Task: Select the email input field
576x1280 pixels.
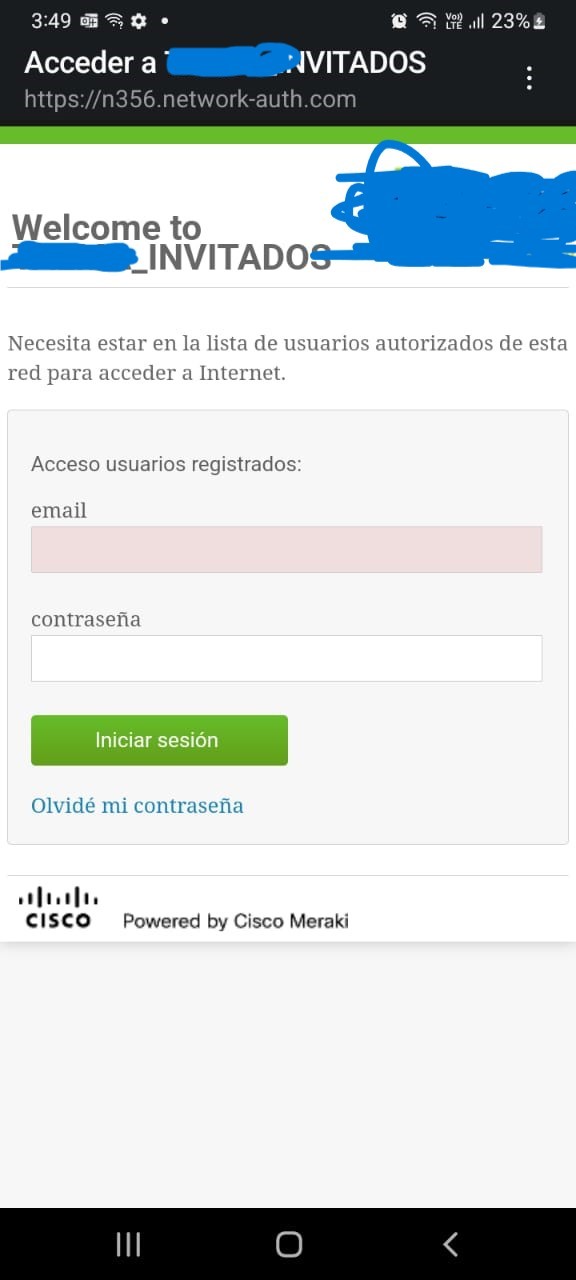Action: coord(286,549)
